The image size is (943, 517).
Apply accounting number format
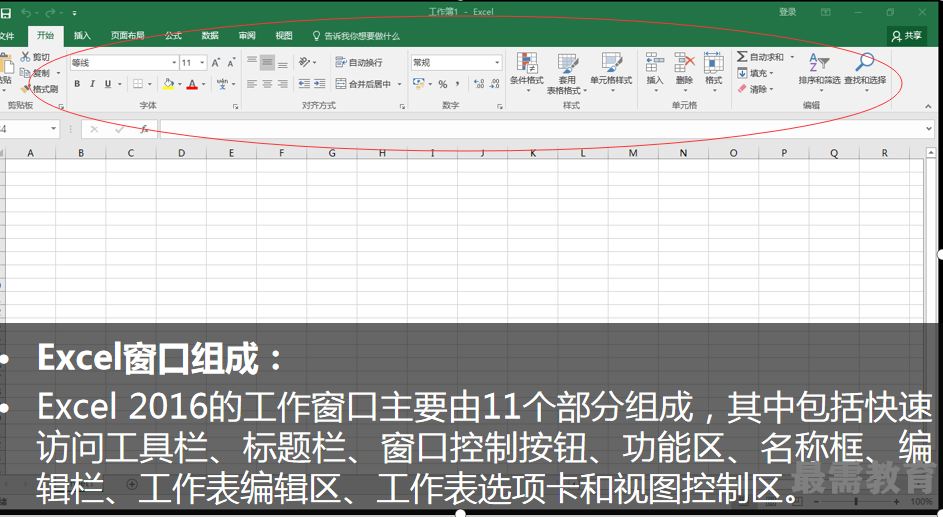click(419, 84)
